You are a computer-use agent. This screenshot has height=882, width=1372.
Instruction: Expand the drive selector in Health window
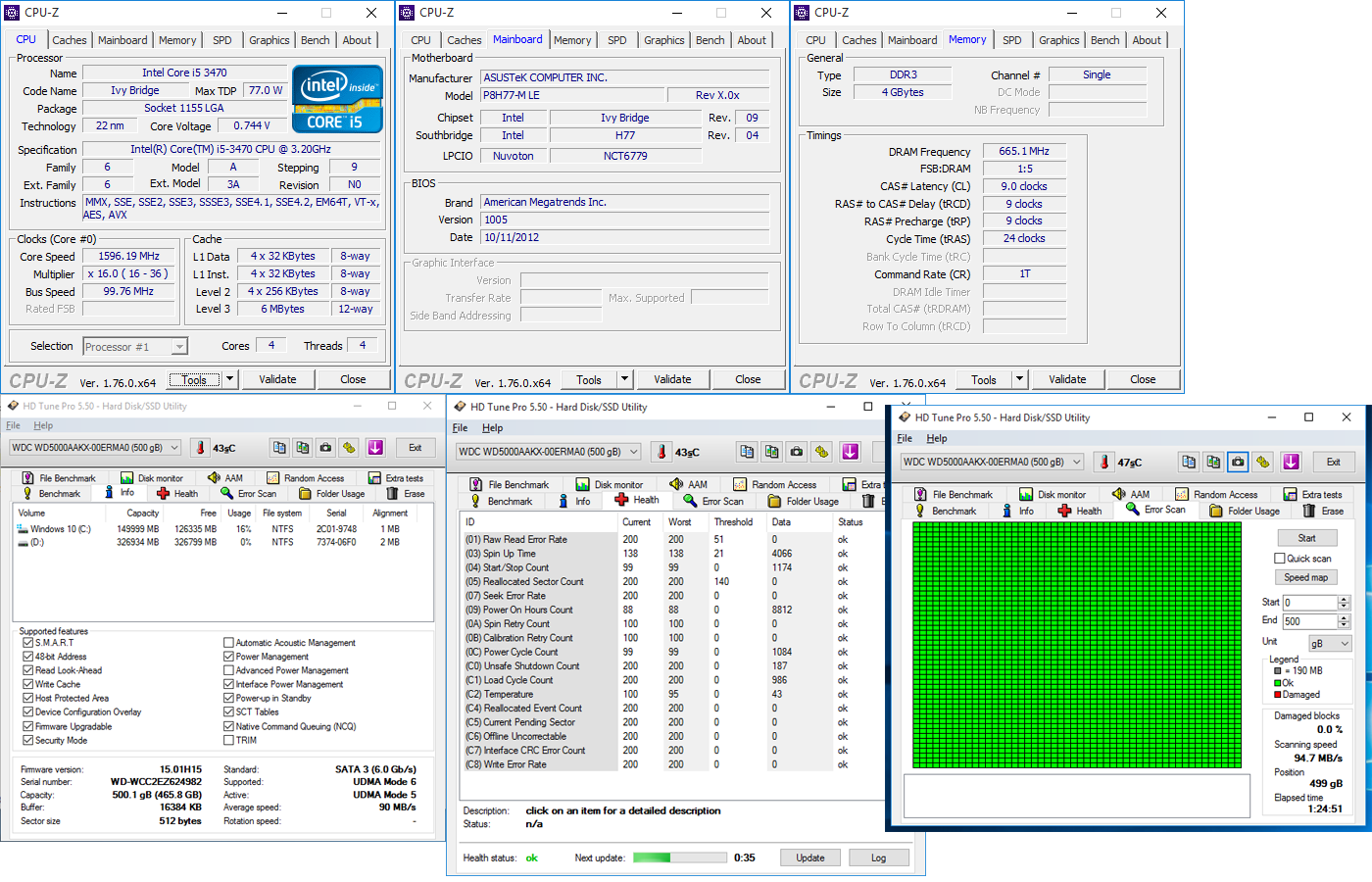[x=634, y=452]
